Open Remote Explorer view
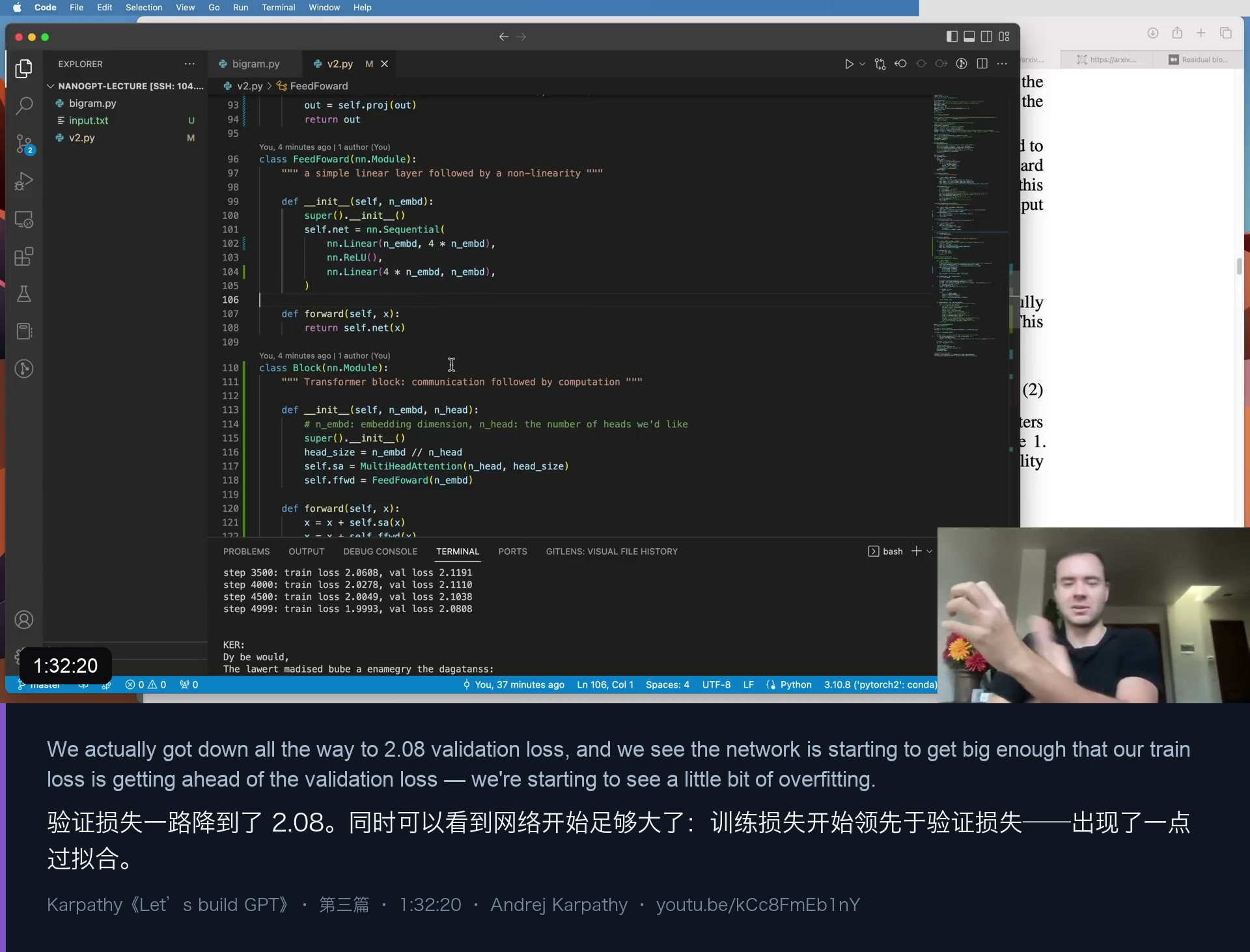 24,219
